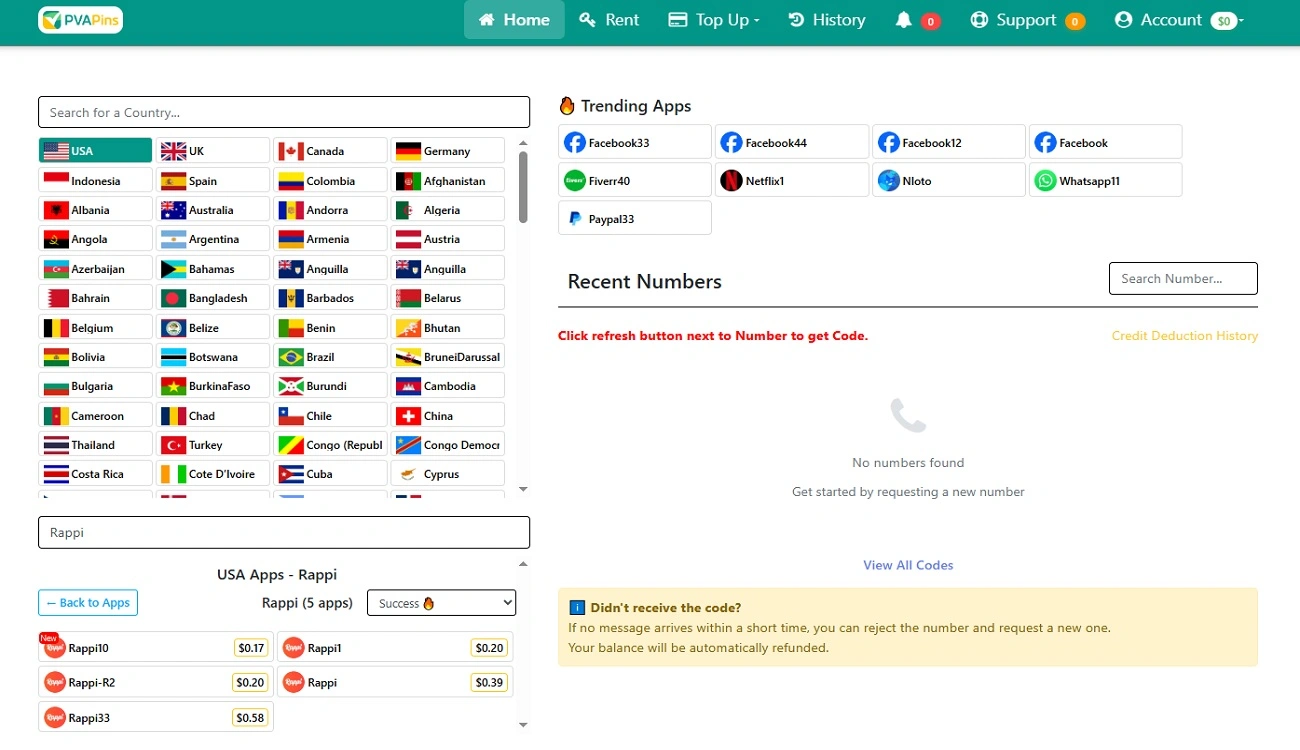The image size is (1300, 750).
Task: Pick the Netflix1 app icon
Action: tap(731, 181)
